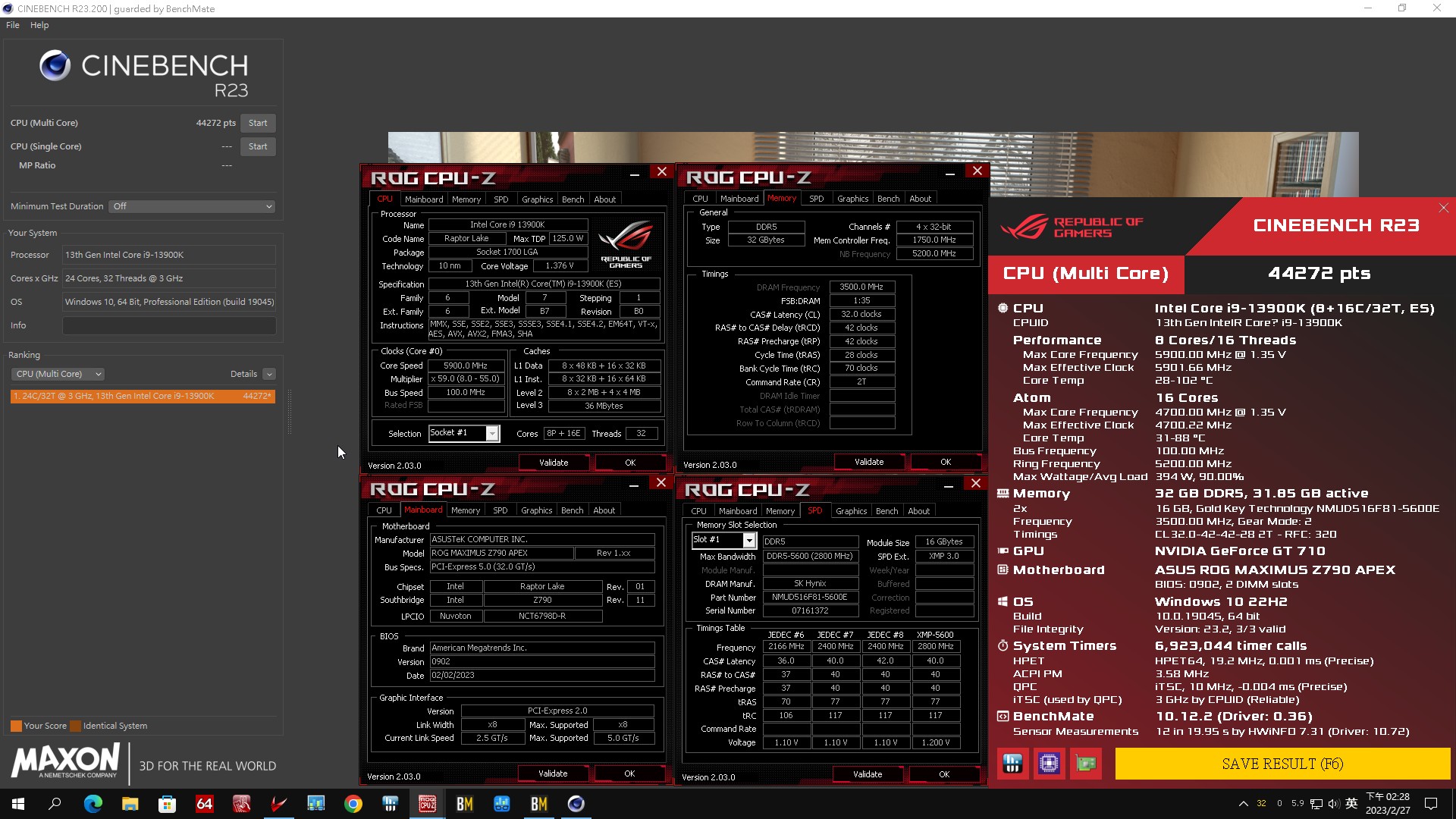This screenshot has height=819, width=1456.
Task: Open the Minimum Test Duration dropdown
Action: (x=192, y=206)
